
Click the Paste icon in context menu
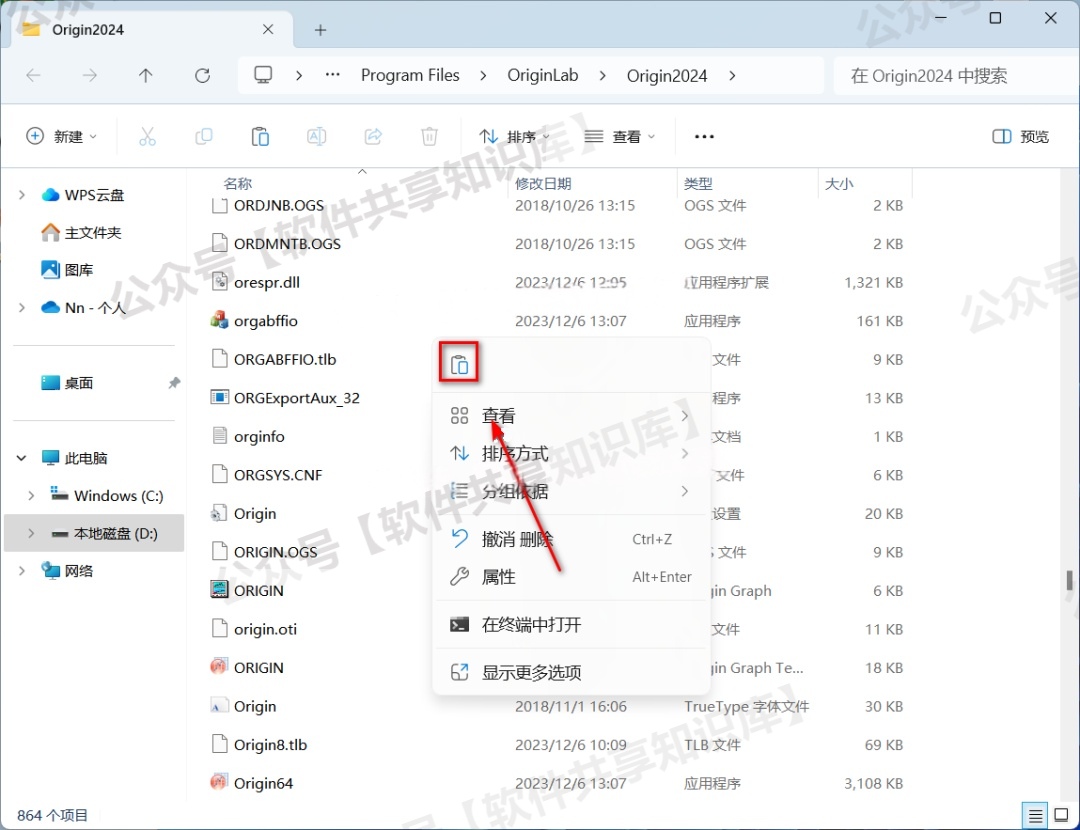459,364
